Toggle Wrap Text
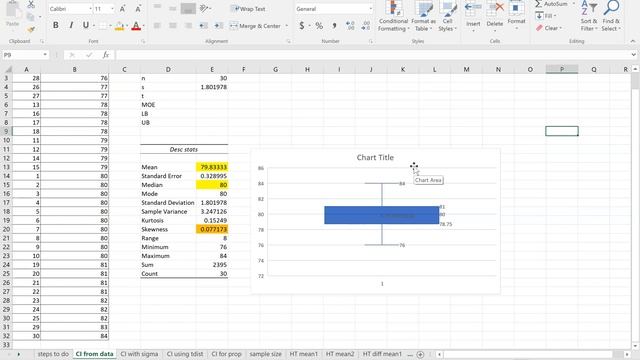Image resolution: width=640 pixels, height=360 pixels. [248, 9]
